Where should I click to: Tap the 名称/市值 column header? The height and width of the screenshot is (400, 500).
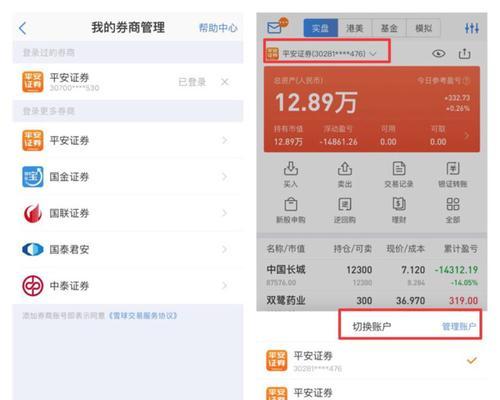tap(285, 249)
